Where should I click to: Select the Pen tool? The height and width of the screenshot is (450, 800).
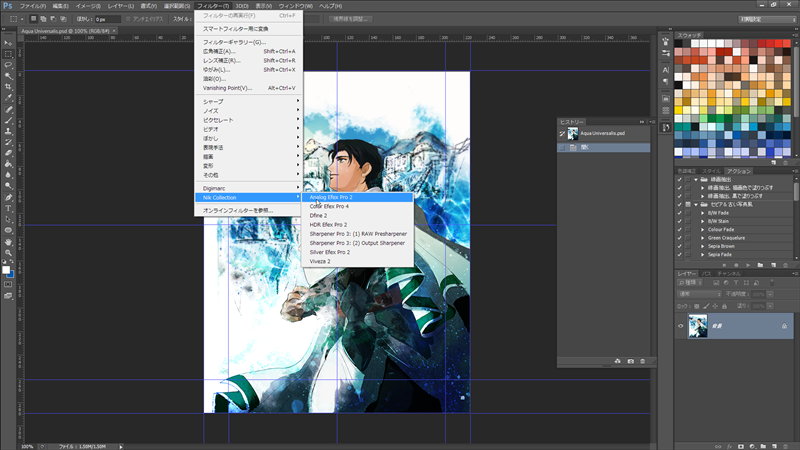[x=8, y=197]
